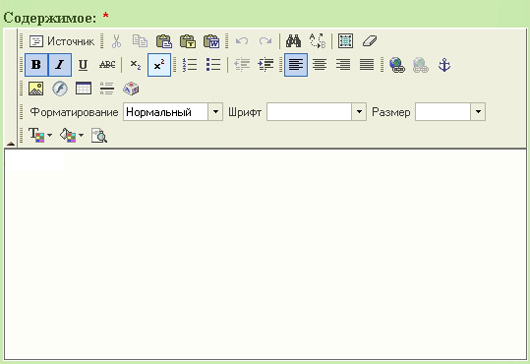Viewport: 530px width, 364px height.
Task: Open the Форматирование dropdown arrow
Action: tap(215, 112)
